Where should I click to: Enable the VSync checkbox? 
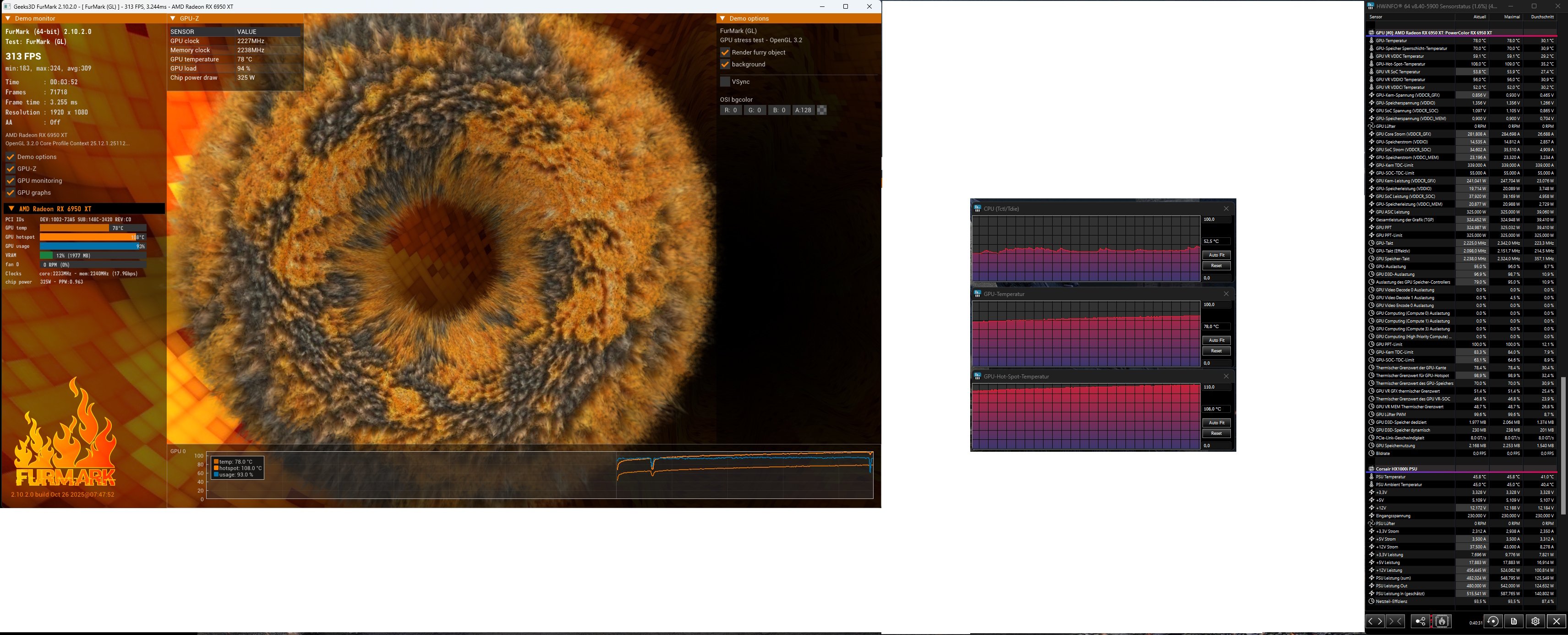point(725,82)
